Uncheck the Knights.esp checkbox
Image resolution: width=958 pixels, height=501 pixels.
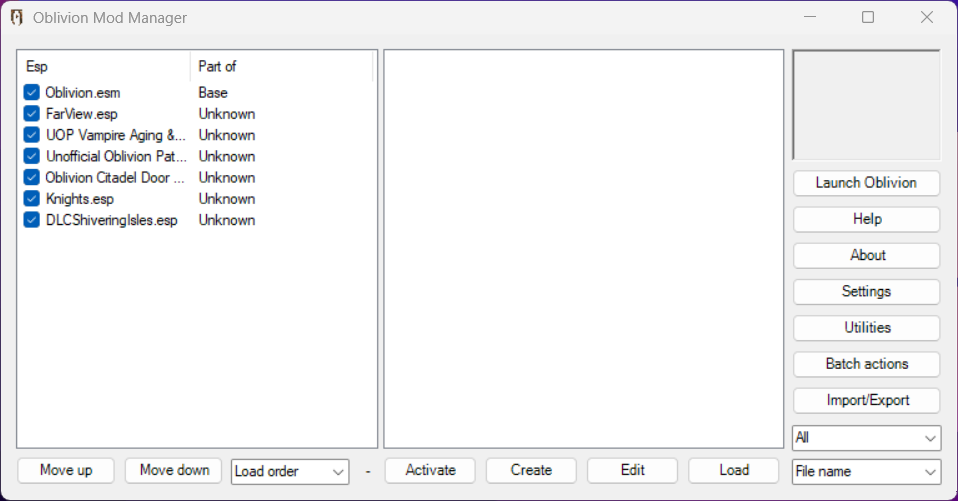click(x=32, y=199)
